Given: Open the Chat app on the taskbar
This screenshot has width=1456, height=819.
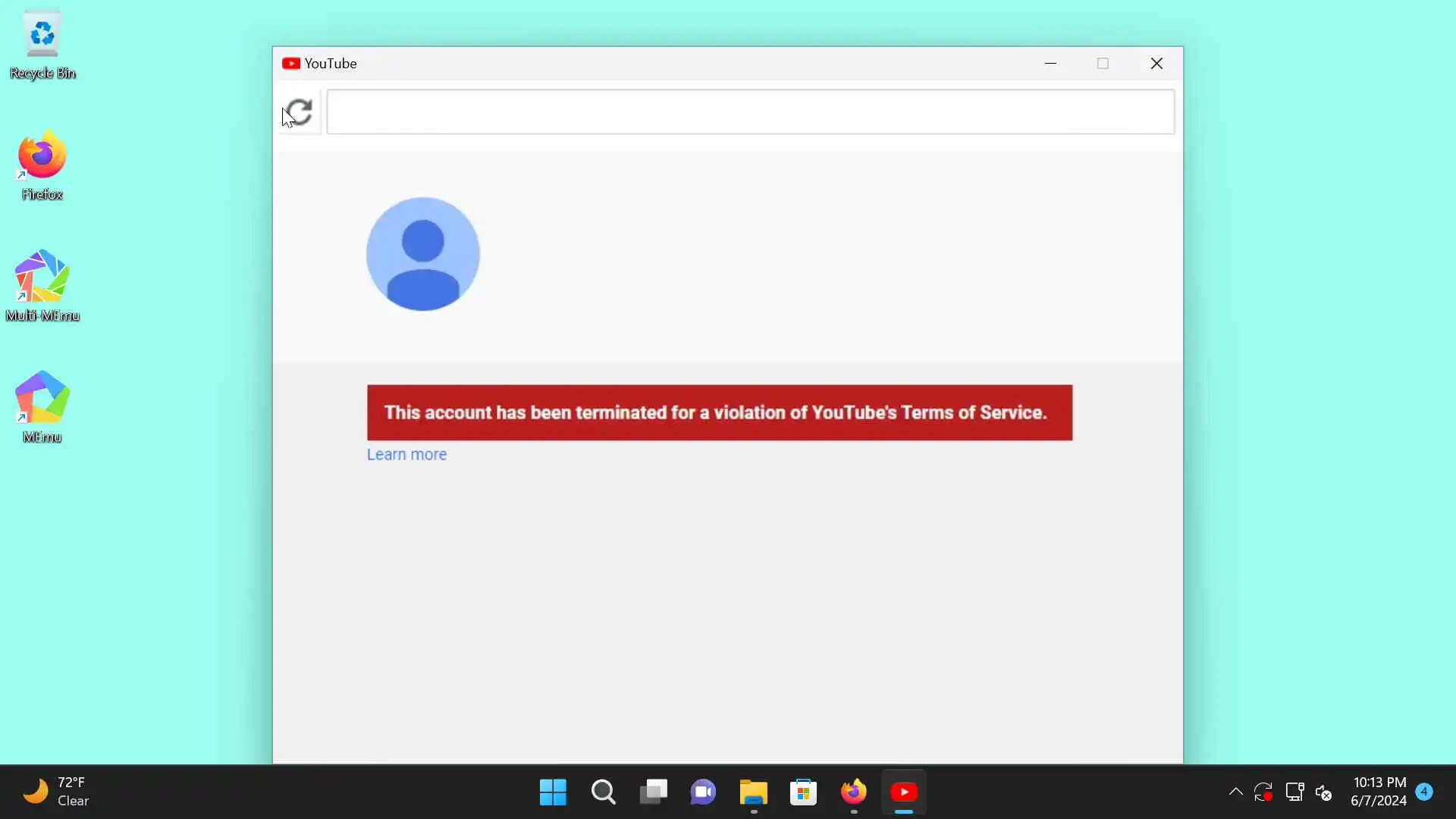Looking at the screenshot, I should click(x=703, y=792).
